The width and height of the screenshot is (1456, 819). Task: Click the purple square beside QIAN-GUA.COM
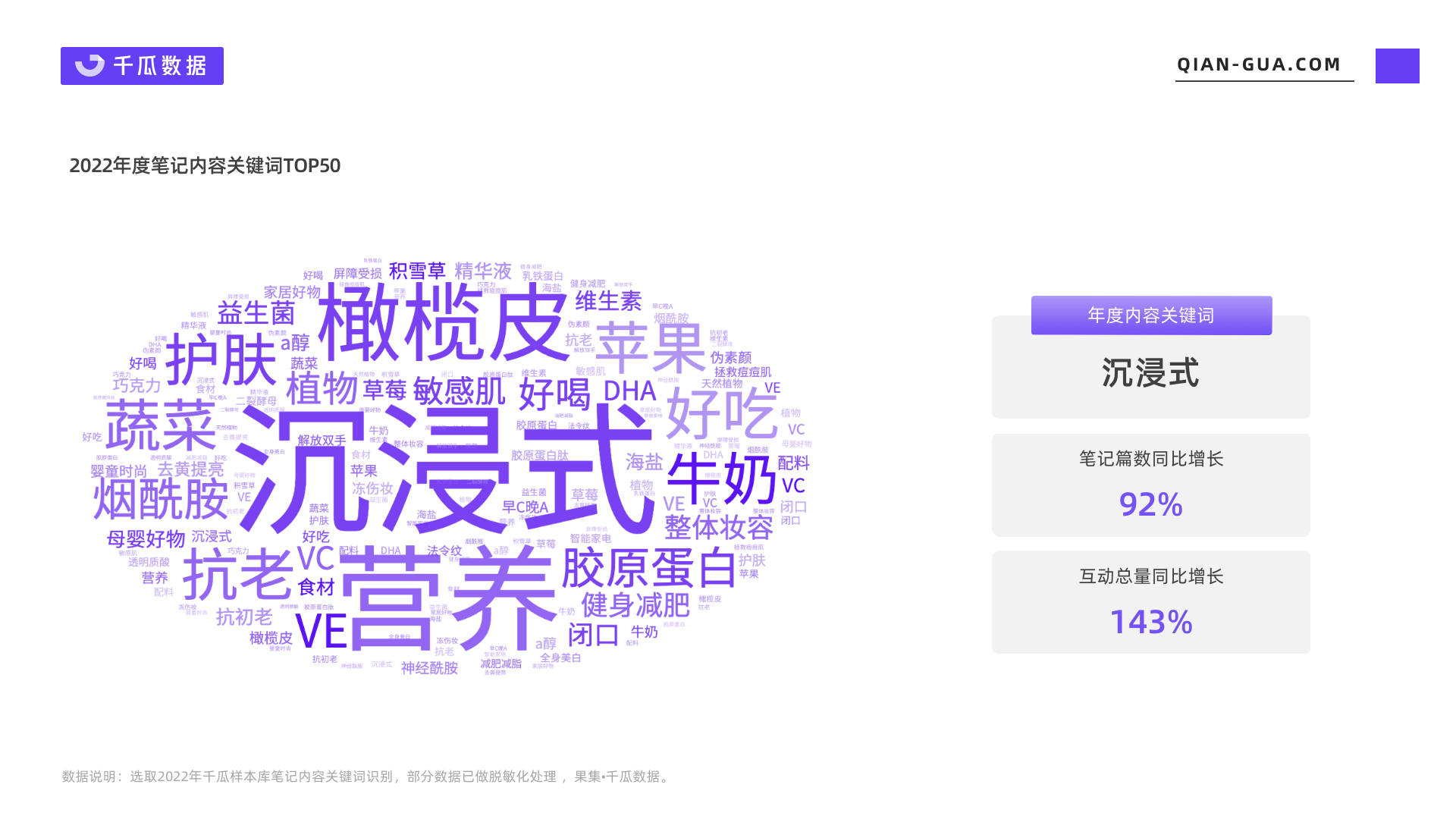point(1397,66)
